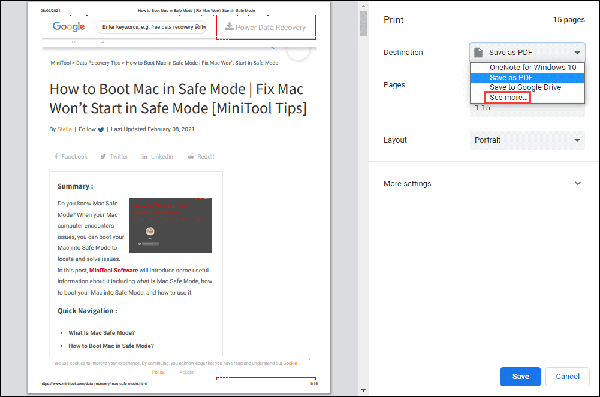
Task: Open the Destination dropdown showing Save as PDF
Action: [527, 52]
